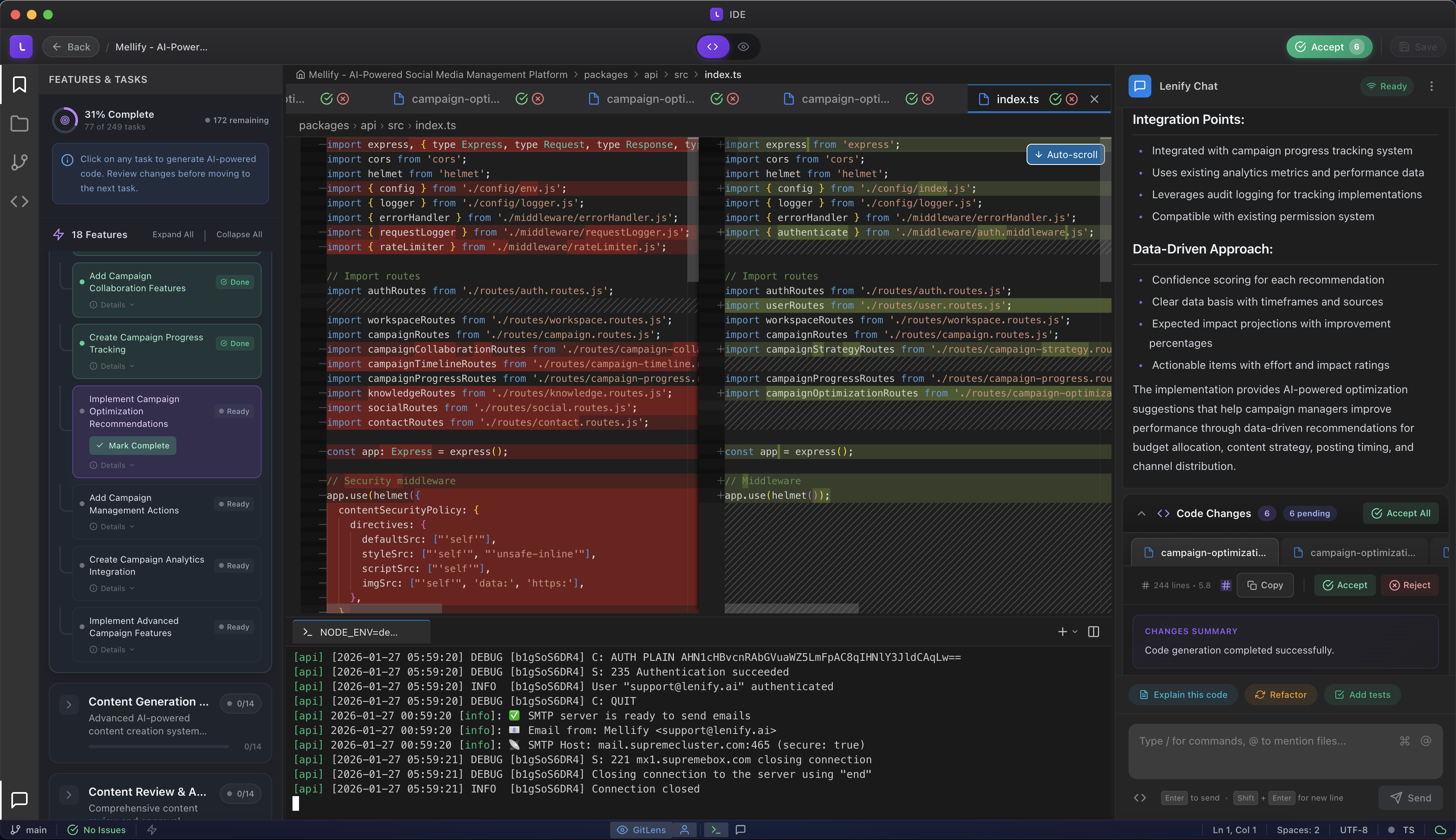The width and height of the screenshot is (1456, 840).
Task: Expand the Content Generation feature group
Action: [x=69, y=704]
